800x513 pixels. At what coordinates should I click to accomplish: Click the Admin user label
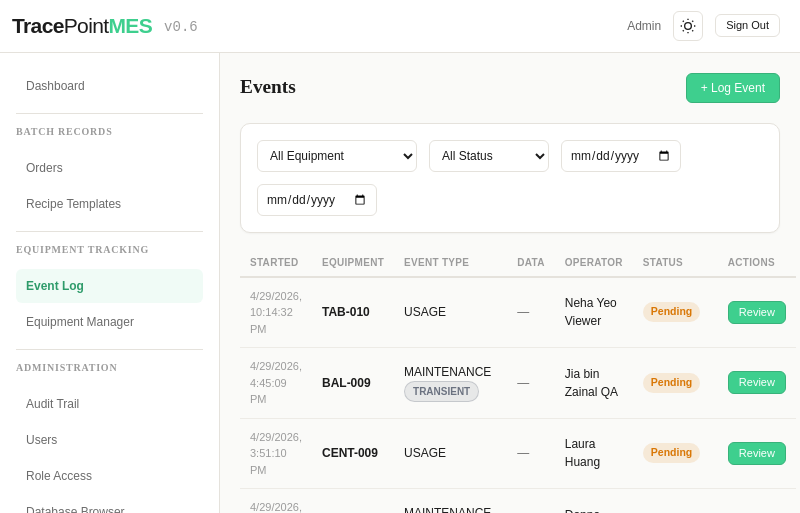644,26
